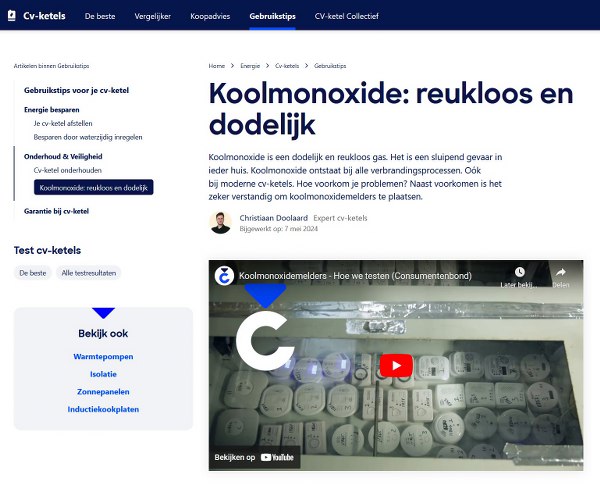The height and width of the screenshot is (488, 600).
Task: Select the Garantie bij cv-ketel section
Action: pos(56,211)
